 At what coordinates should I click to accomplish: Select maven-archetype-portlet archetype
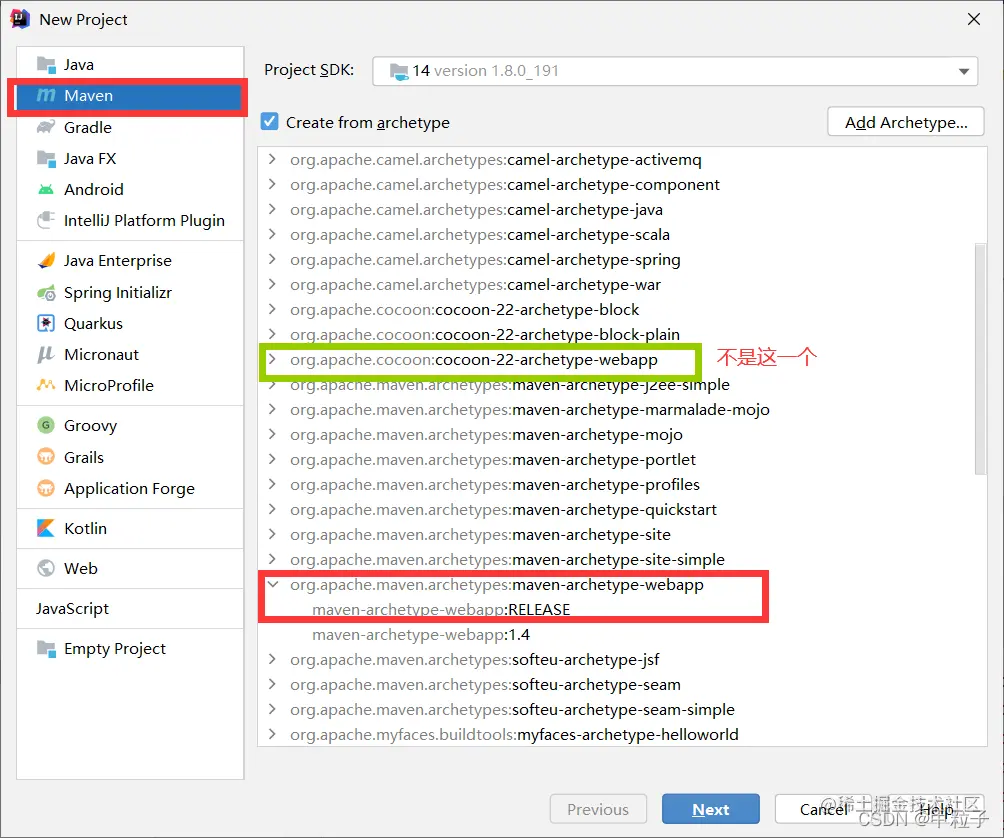pyautogui.click(x=493, y=460)
